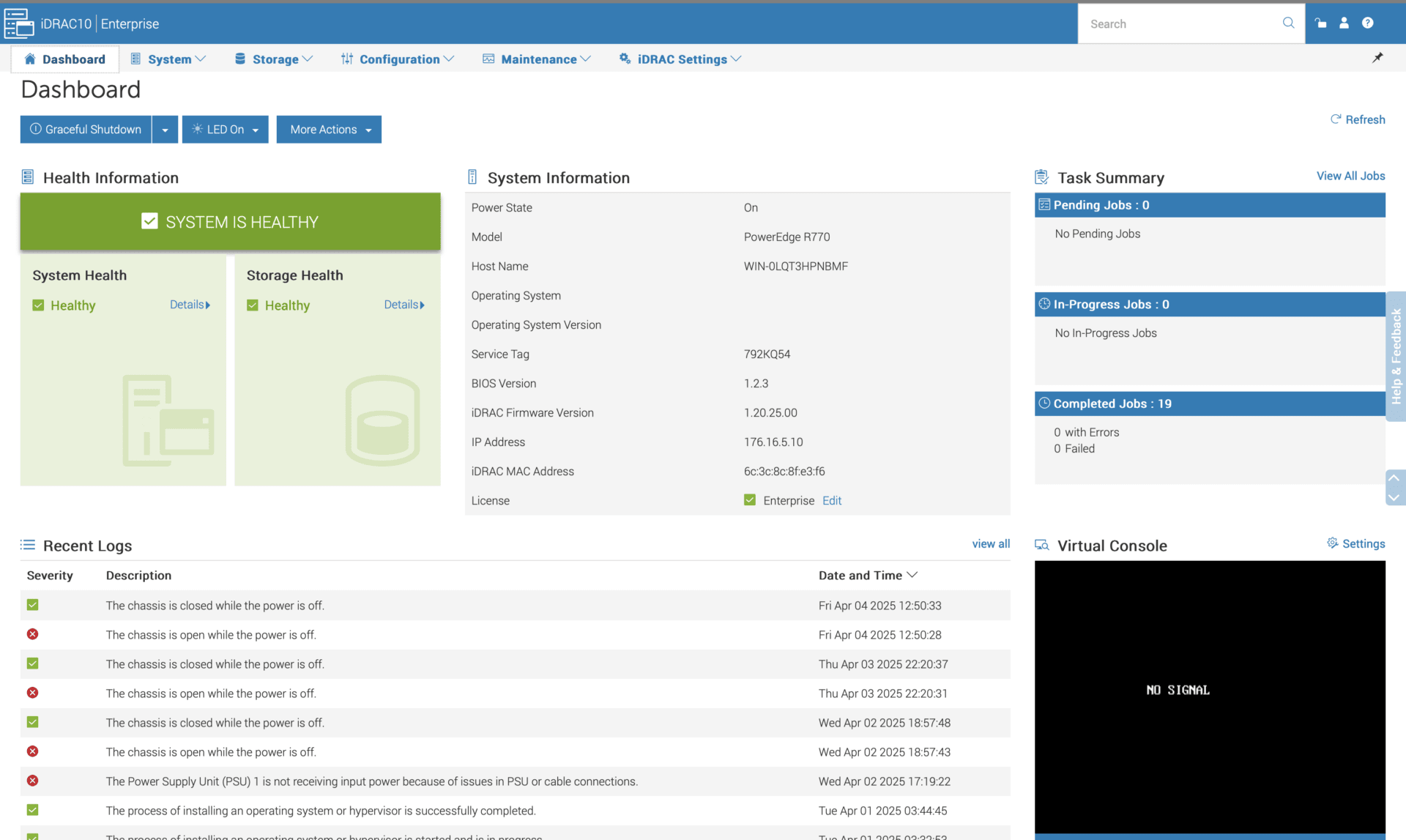Expand the Graceful Shutdown dropdown arrow
Image resolution: width=1406 pixels, height=840 pixels.
165,129
